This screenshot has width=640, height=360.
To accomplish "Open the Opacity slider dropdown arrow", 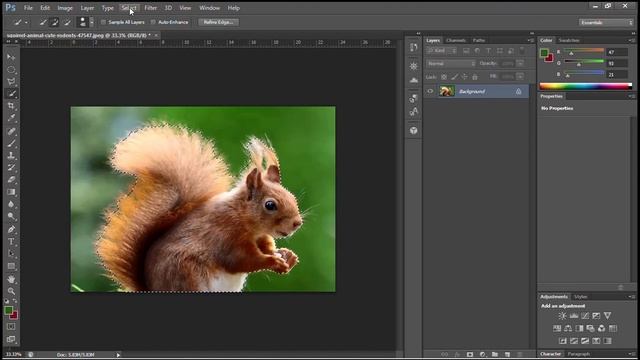I will pos(520,64).
